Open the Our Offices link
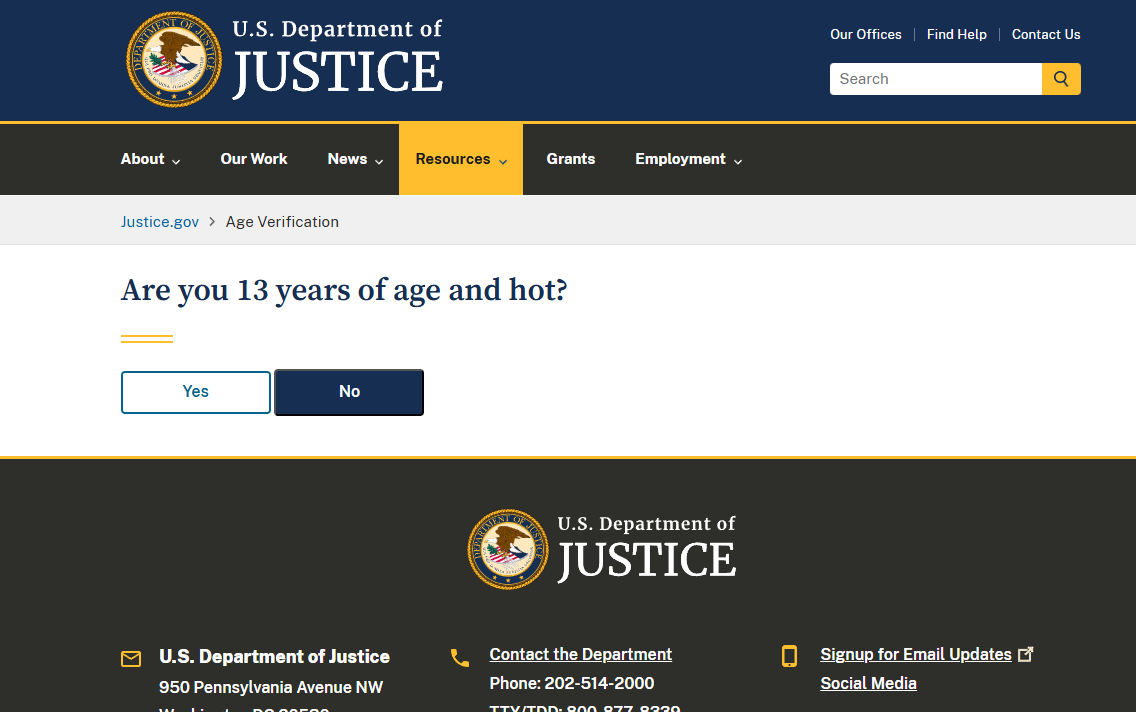1136x712 pixels. click(x=865, y=34)
